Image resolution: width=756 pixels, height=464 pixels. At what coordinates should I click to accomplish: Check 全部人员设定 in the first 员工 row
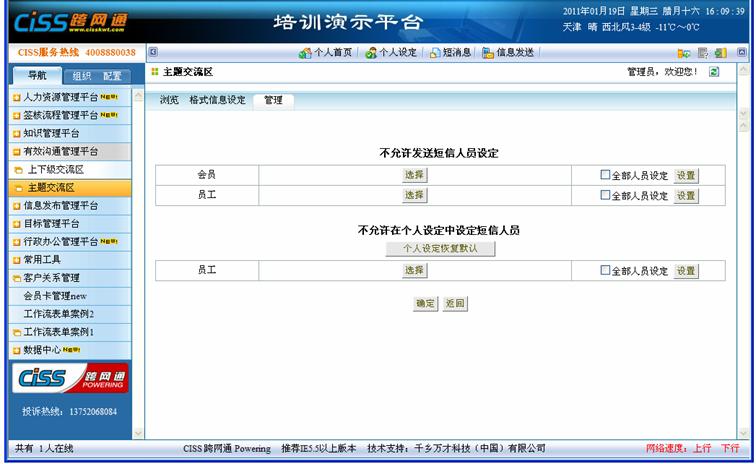605,195
